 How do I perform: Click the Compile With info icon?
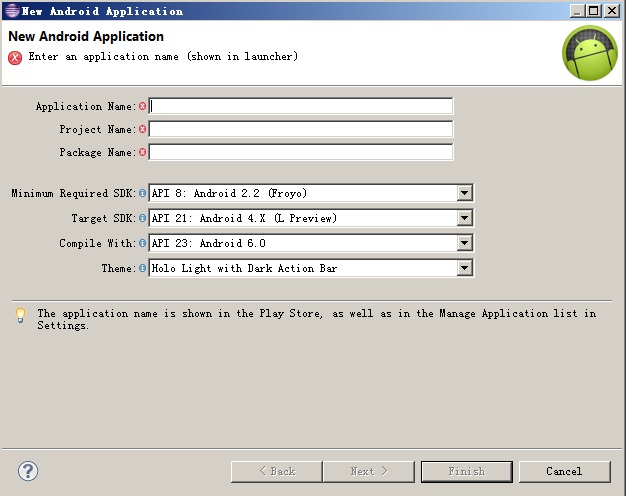coord(142,243)
